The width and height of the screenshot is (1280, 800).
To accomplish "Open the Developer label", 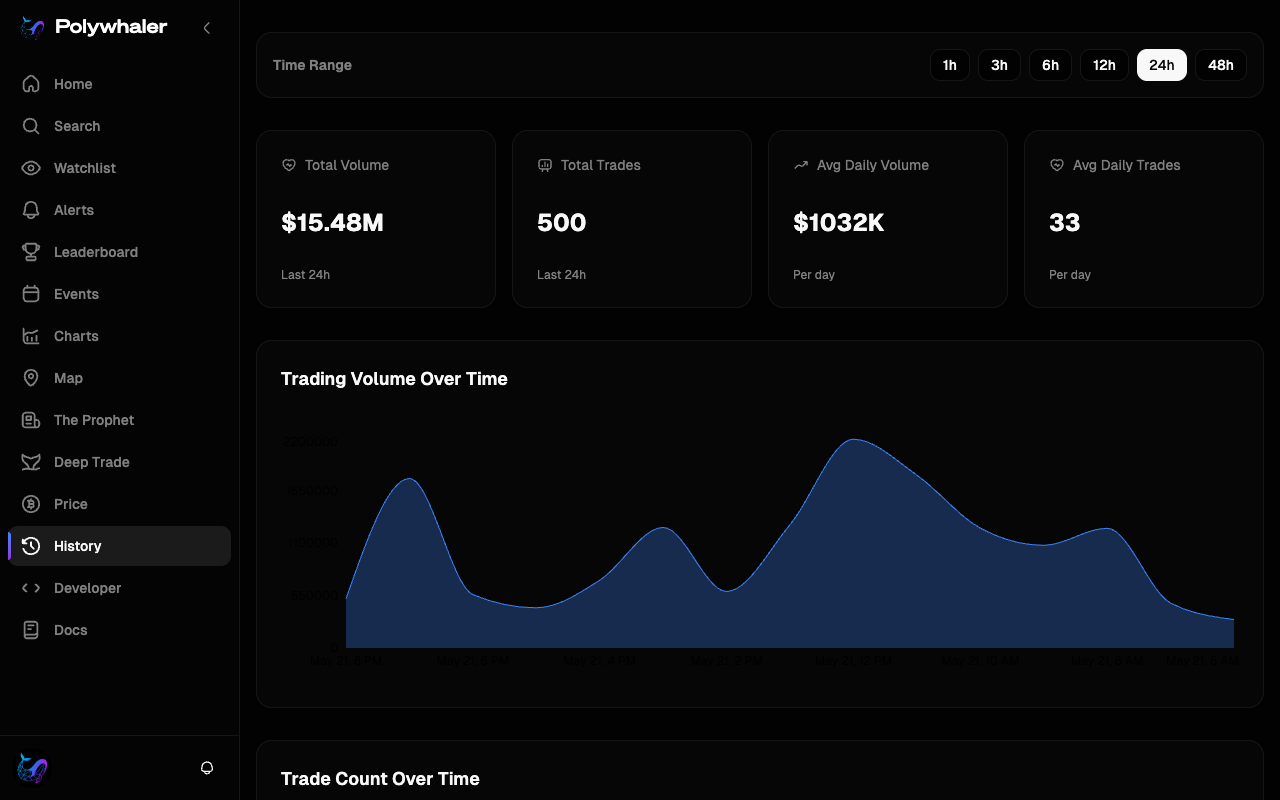I will point(87,588).
